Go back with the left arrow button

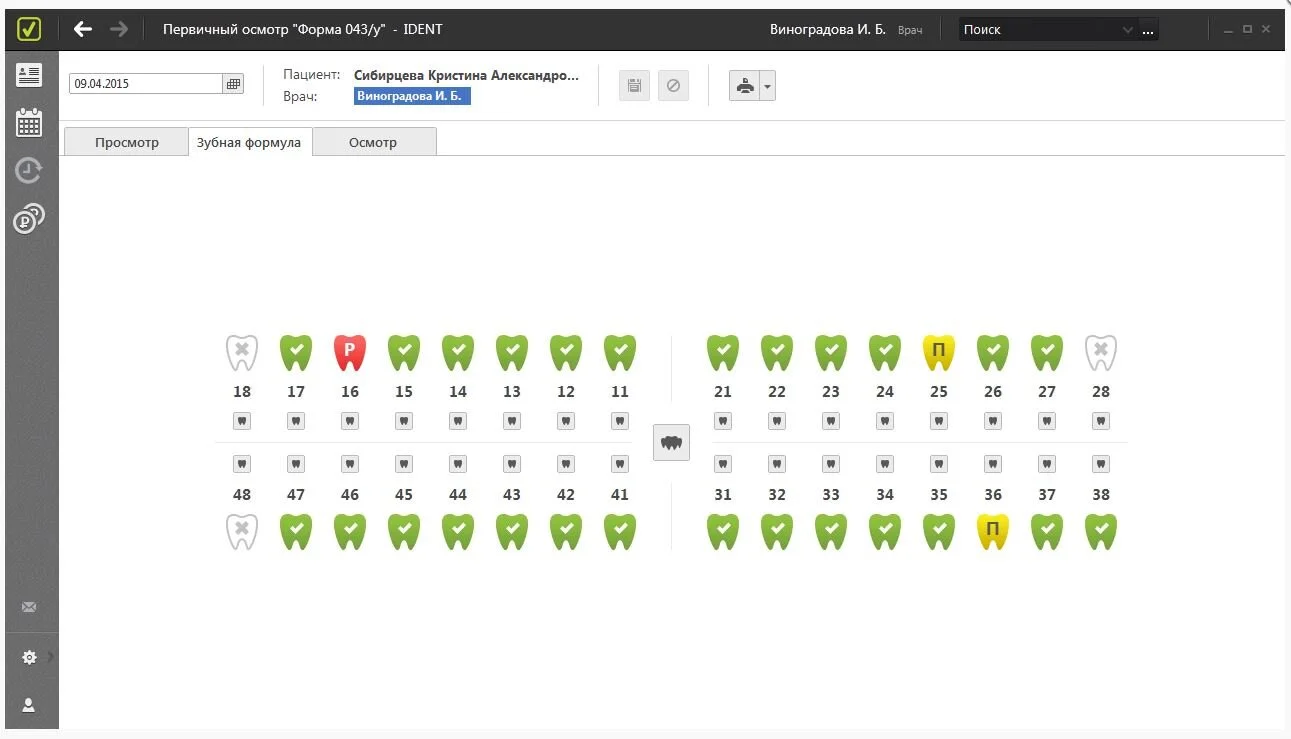pyautogui.click(x=83, y=29)
